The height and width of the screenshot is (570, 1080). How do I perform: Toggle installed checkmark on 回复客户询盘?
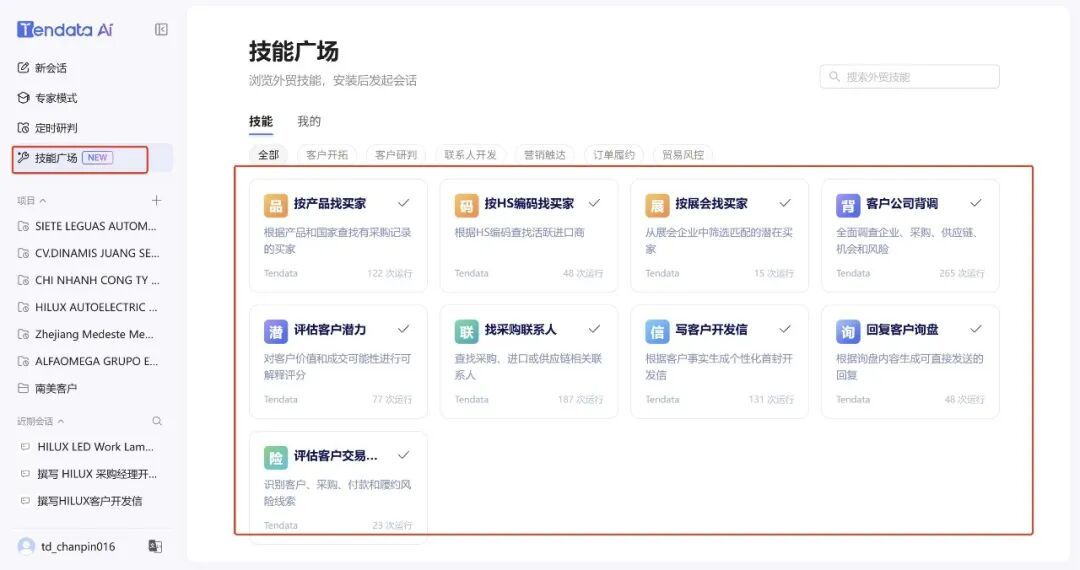point(976,329)
